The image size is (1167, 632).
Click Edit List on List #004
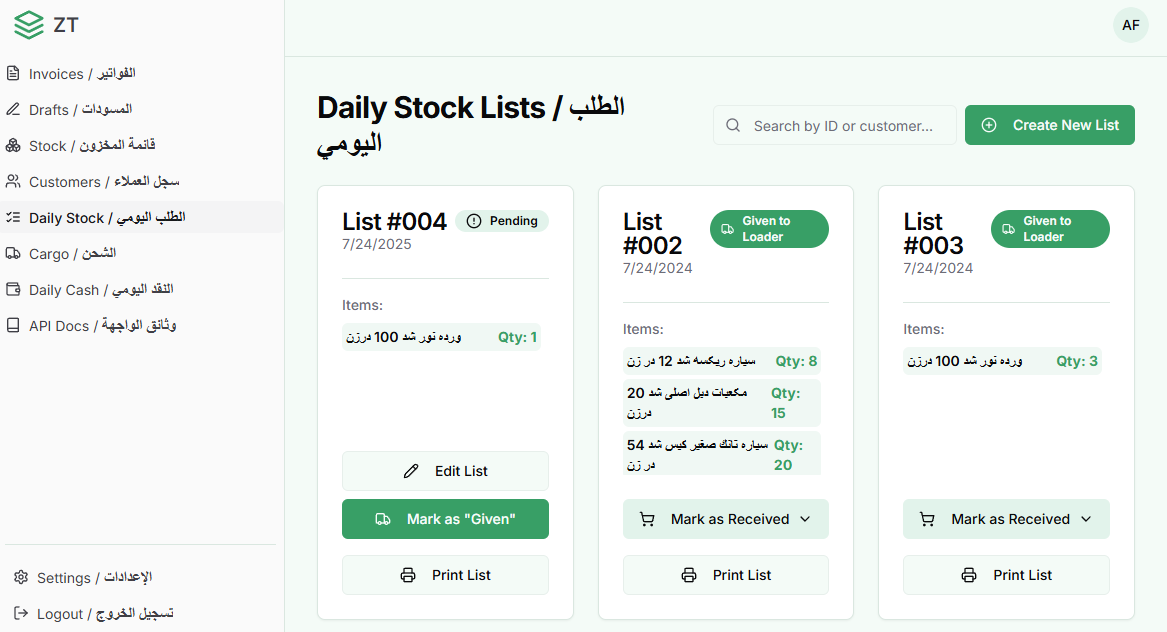445,471
